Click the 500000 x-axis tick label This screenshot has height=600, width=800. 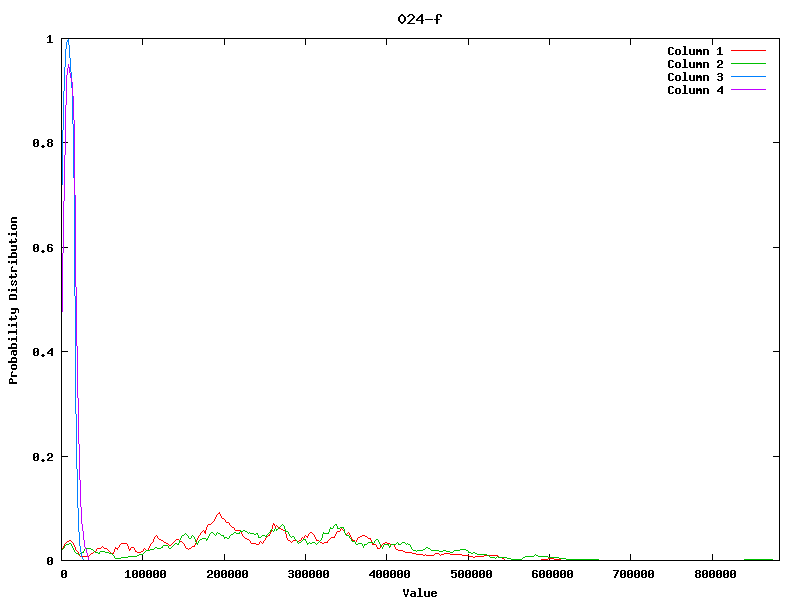(x=471, y=574)
